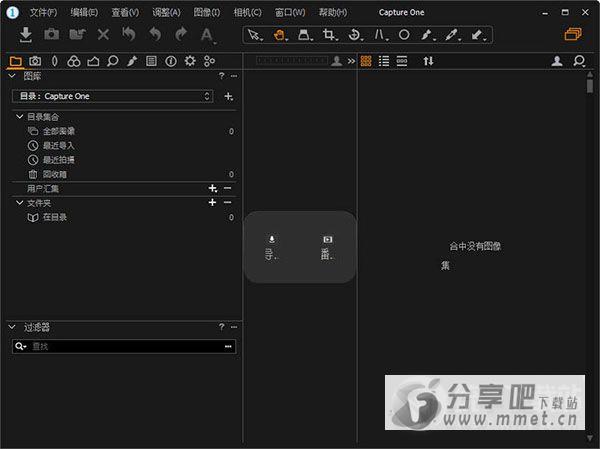The height and width of the screenshot is (449, 600).
Task: Open the 目录: Capture One dropdown
Action: 112,96
